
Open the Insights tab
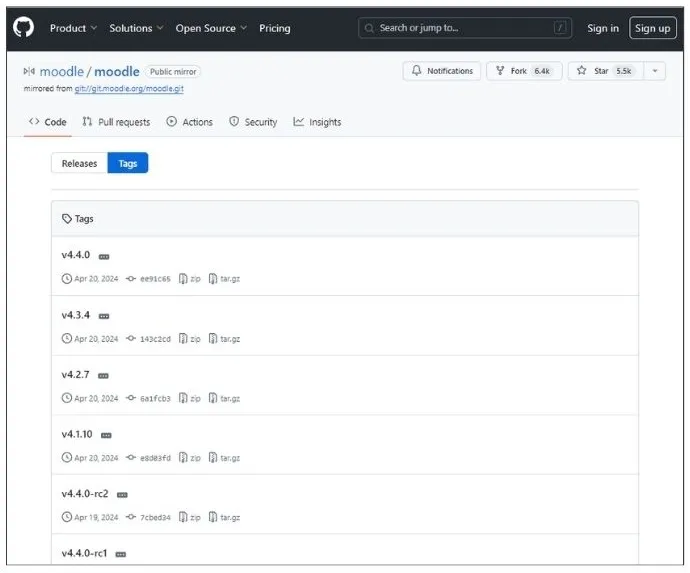(x=317, y=122)
